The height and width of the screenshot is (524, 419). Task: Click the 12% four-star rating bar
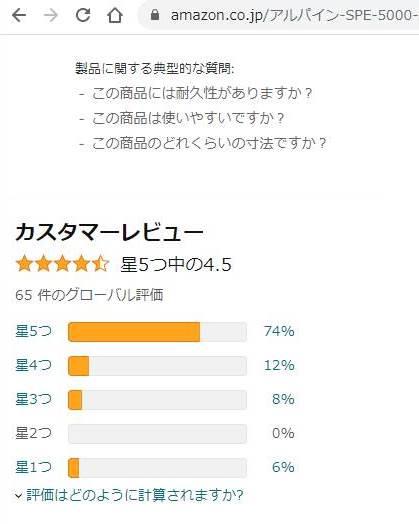click(x=157, y=366)
